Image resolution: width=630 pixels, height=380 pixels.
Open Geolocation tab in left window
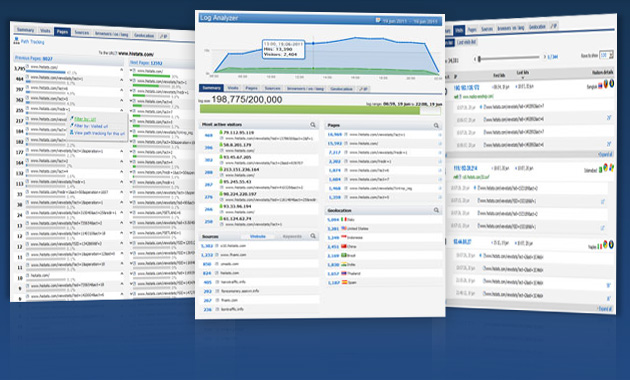pos(144,35)
